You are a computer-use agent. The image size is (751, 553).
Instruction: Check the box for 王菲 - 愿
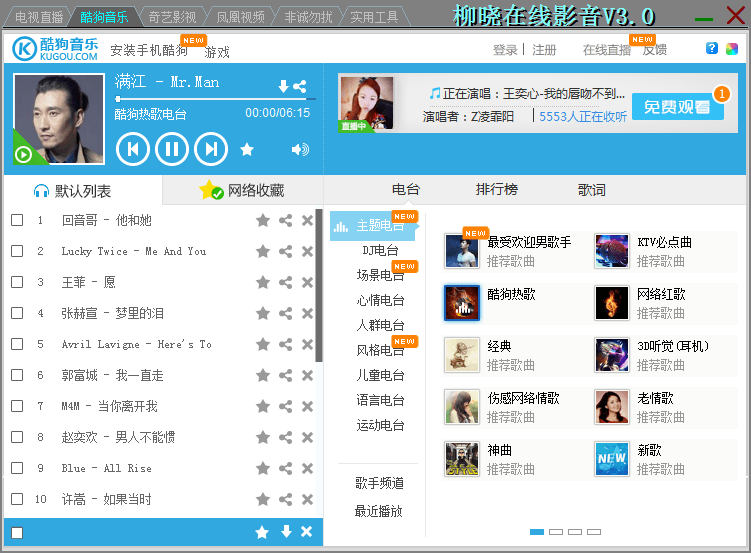(x=17, y=282)
